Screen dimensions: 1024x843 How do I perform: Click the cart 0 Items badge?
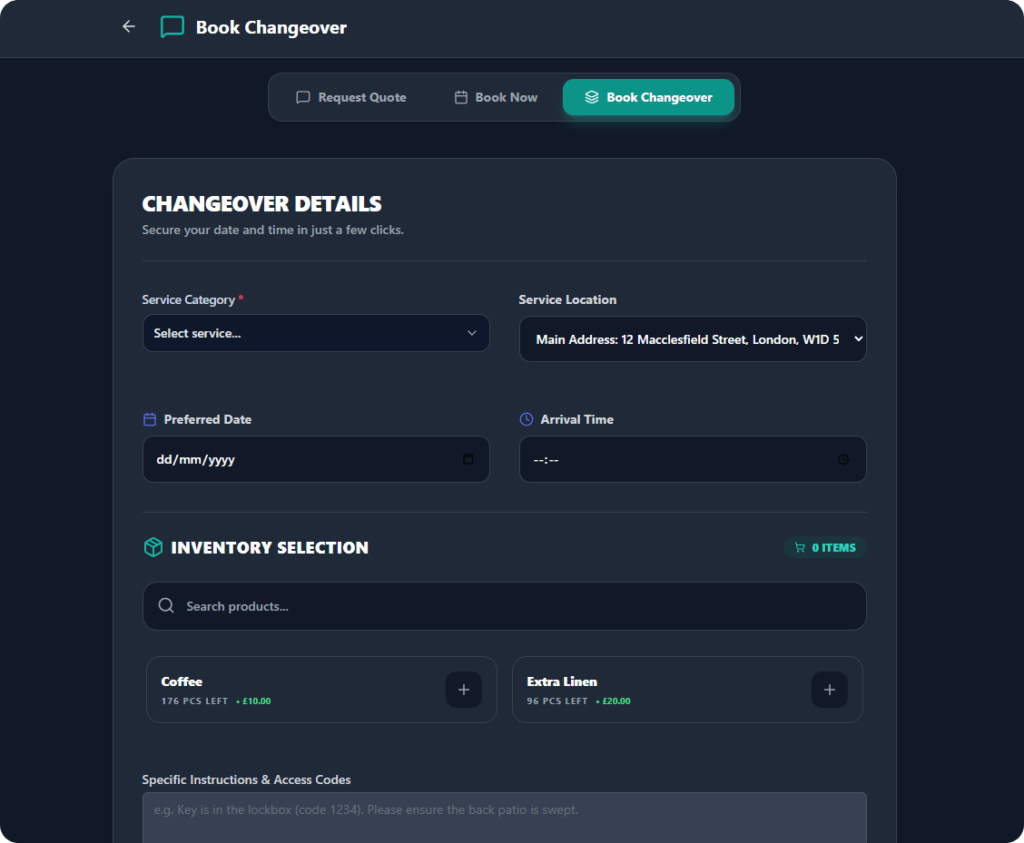point(825,548)
